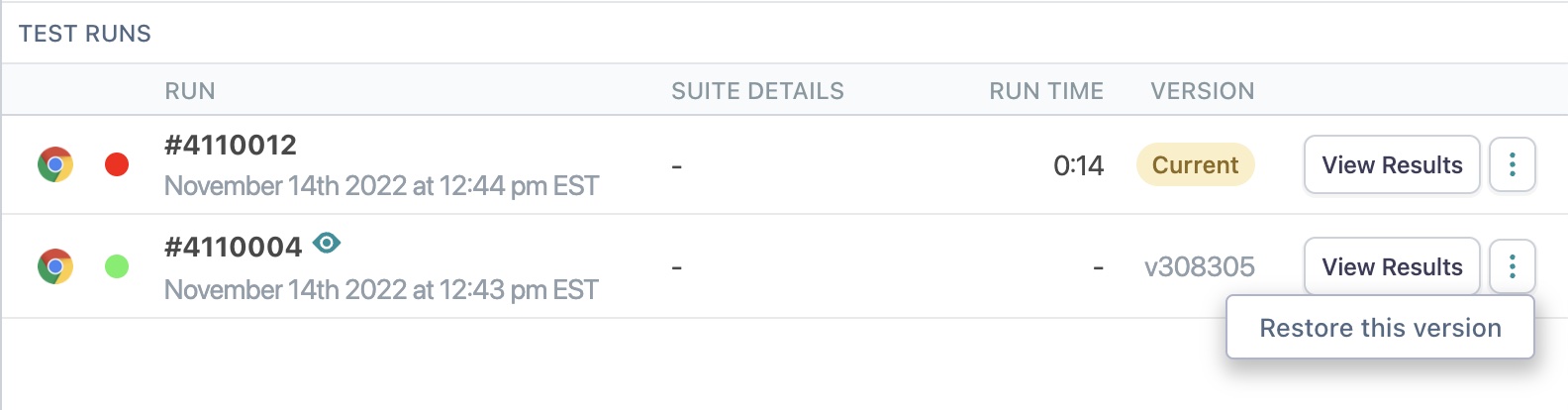The image size is (1568, 410).
Task: Click version v308305 label
Action: coord(1199,266)
